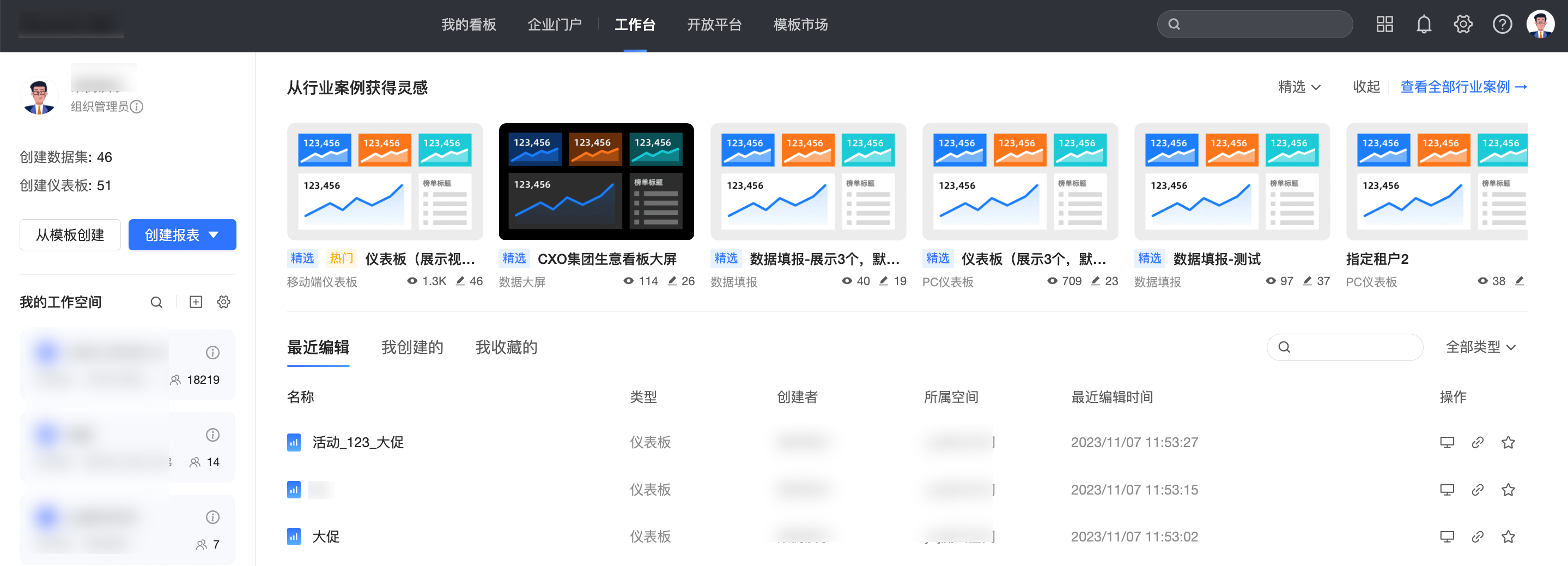Copy link for 活动_123_大促 row
Viewport: 1568px width, 566px height.
[x=1478, y=442]
